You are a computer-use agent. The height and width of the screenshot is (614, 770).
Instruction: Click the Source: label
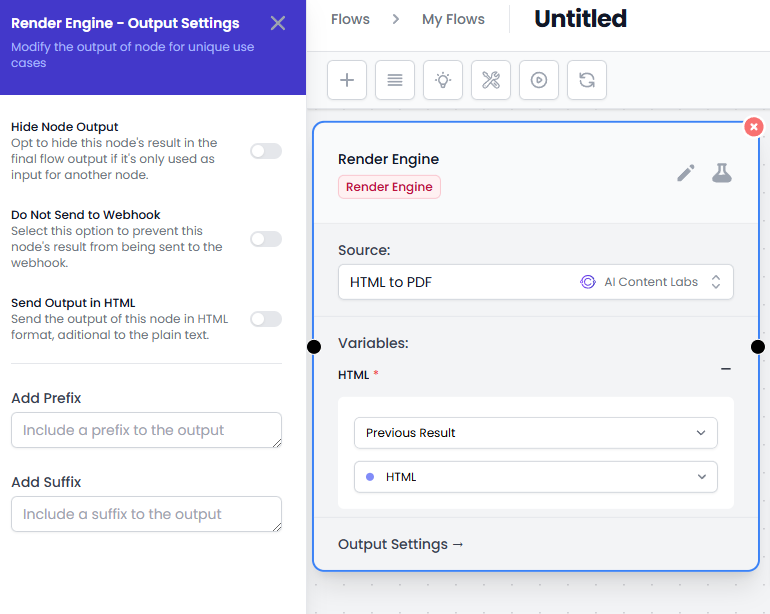pos(364,250)
